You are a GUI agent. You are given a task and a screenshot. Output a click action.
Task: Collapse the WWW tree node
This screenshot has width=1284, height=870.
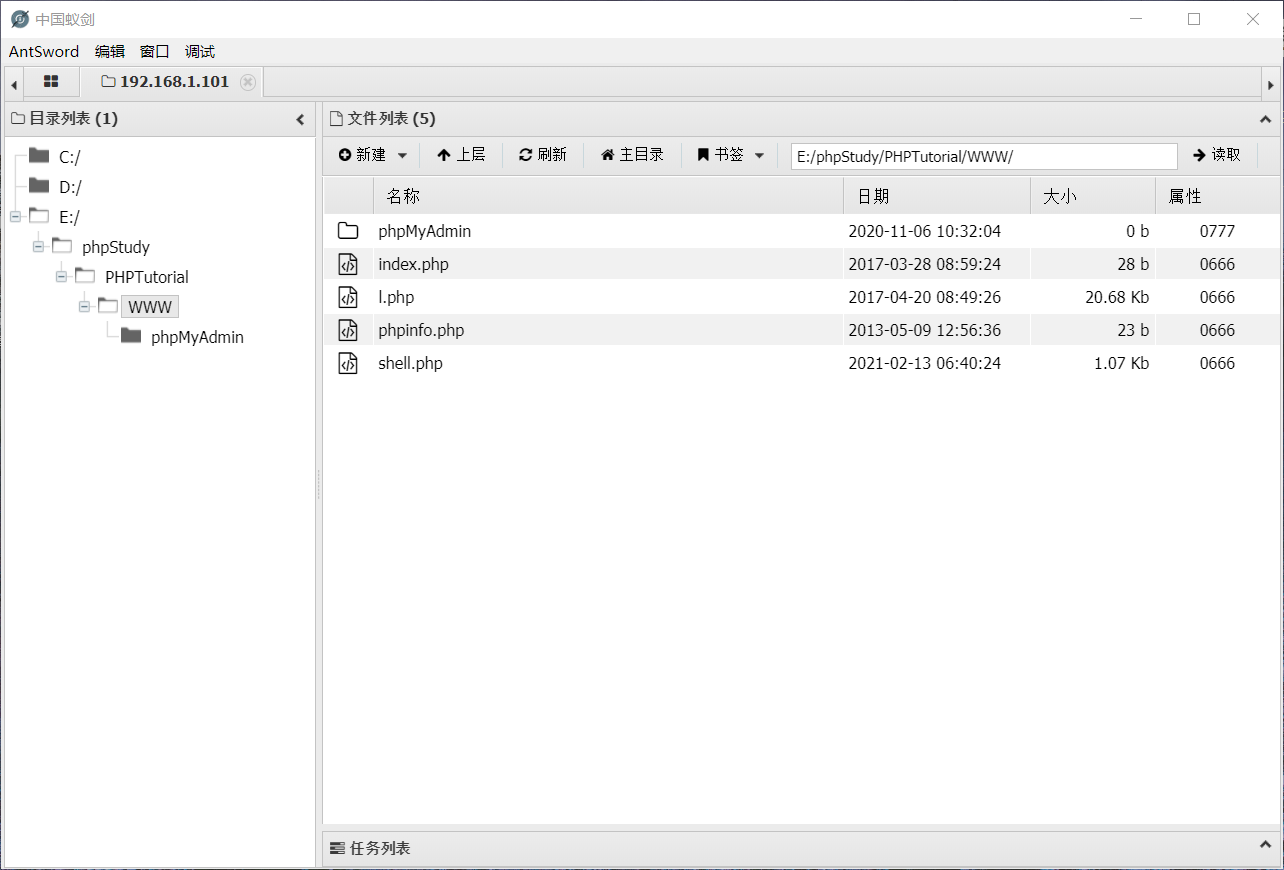point(83,306)
